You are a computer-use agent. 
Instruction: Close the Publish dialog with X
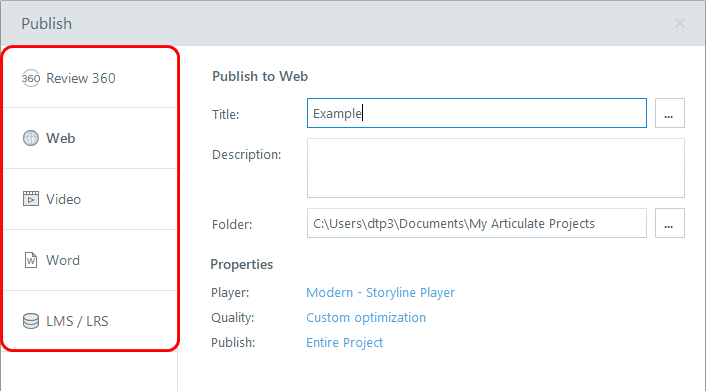680,23
